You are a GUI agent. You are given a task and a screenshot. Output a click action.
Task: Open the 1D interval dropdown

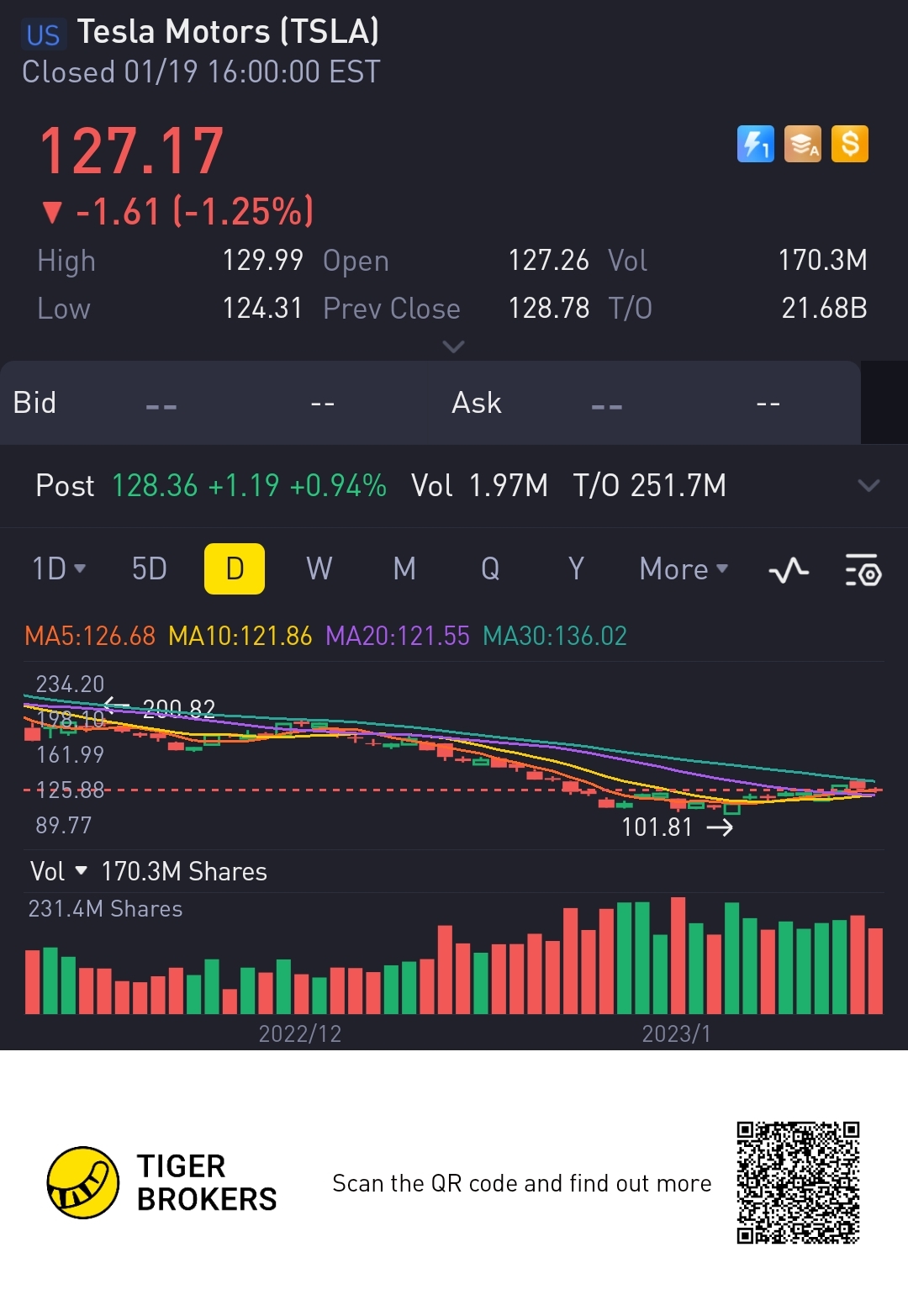click(59, 568)
